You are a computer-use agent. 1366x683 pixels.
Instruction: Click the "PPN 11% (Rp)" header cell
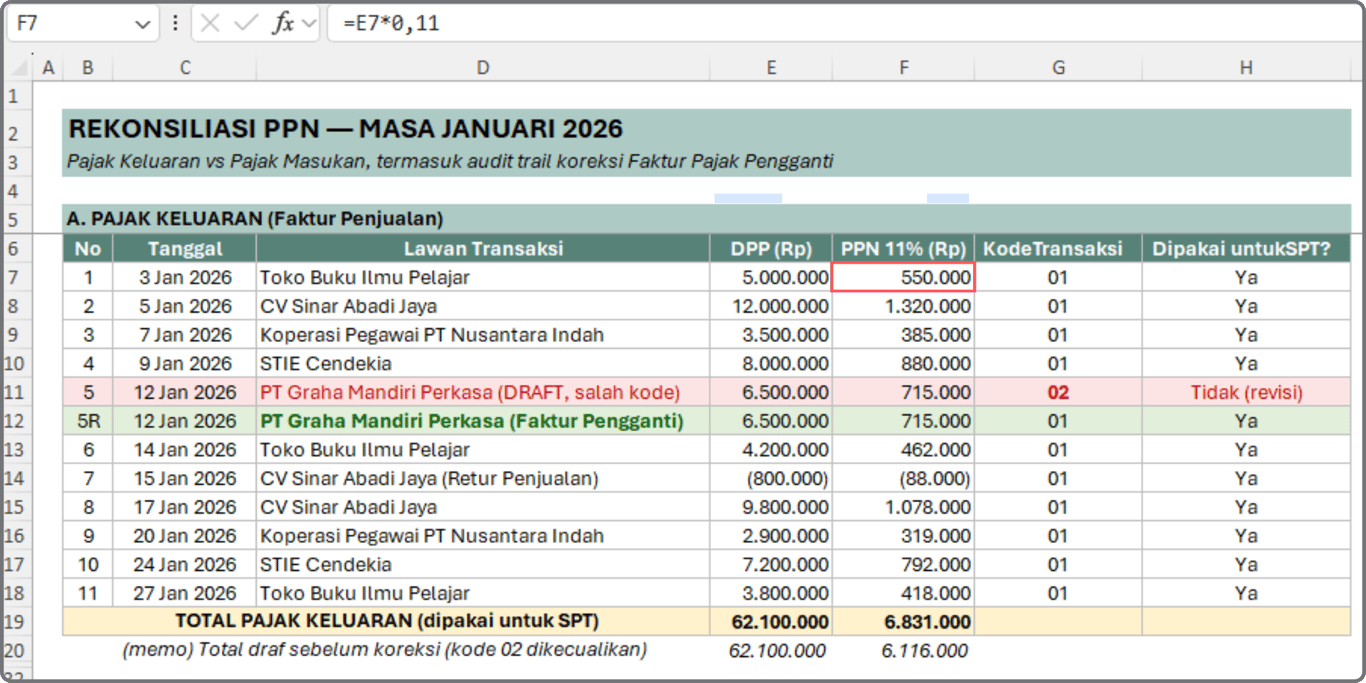pyautogui.click(x=904, y=249)
